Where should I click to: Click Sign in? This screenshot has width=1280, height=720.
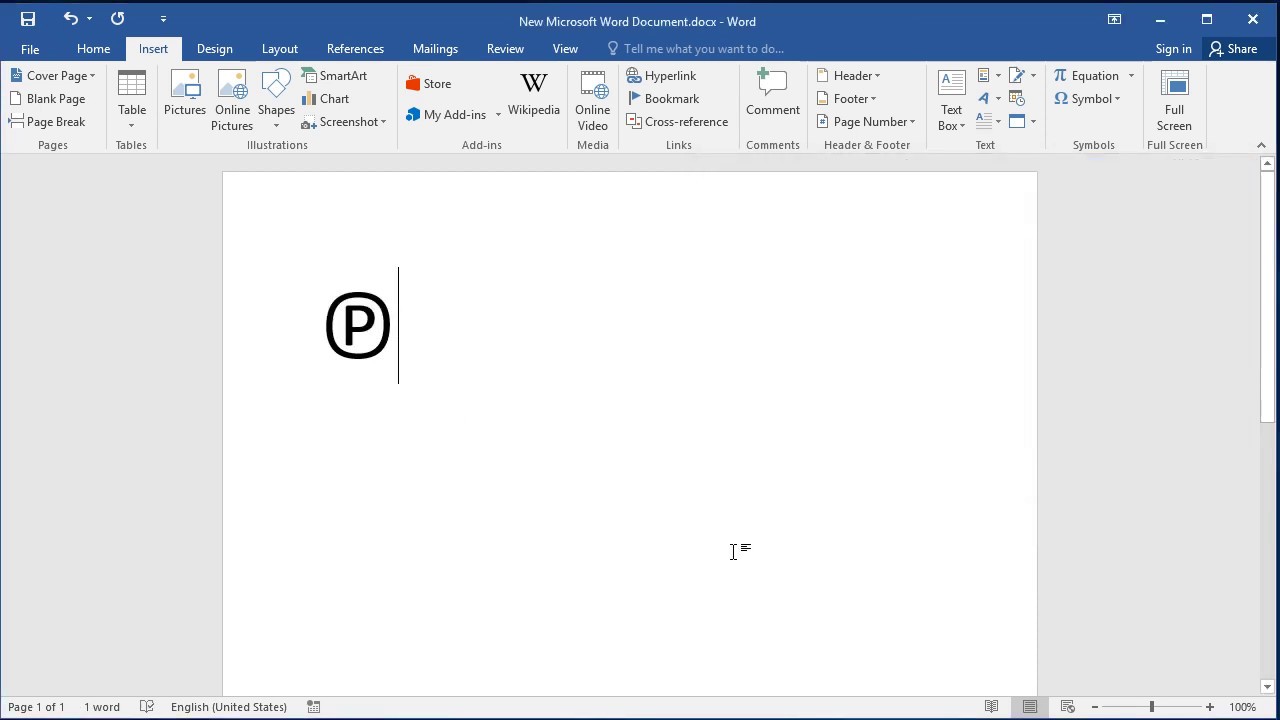coord(1173,49)
